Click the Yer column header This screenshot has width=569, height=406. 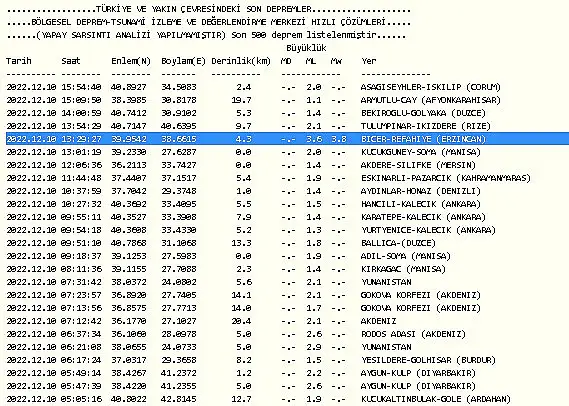(x=369, y=61)
